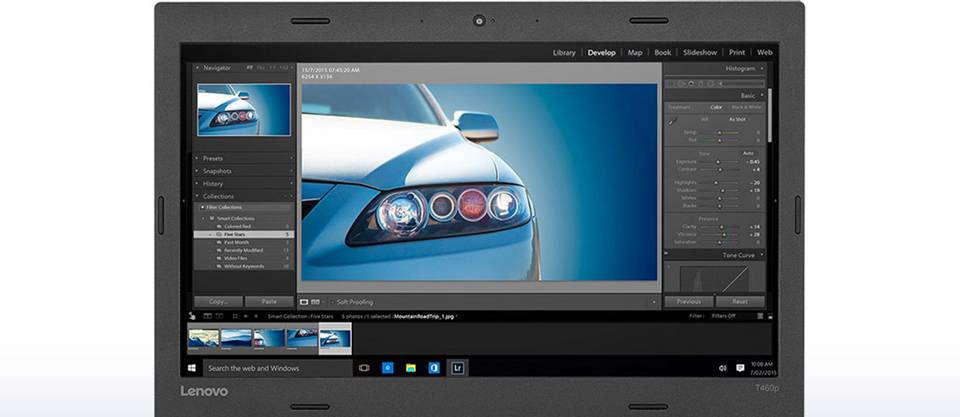
Task: Set tone adjustment to Auto
Action: coord(746,153)
